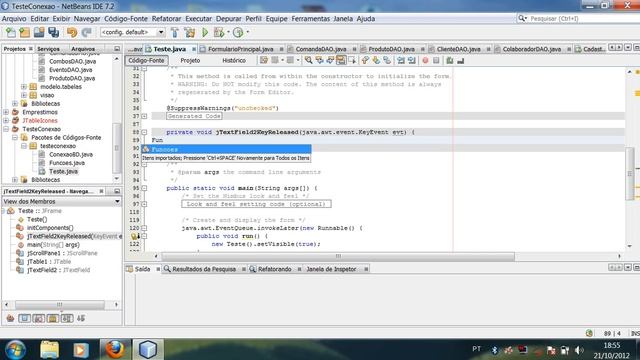Click the Debug Project icon
This screenshot has height=360, width=640.
click(x=219, y=32)
